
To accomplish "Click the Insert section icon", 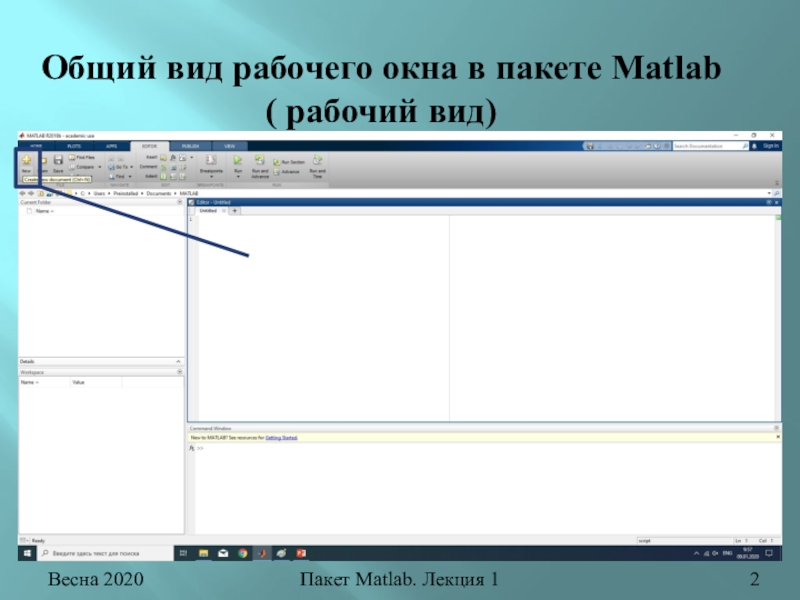I will tap(163, 158).
